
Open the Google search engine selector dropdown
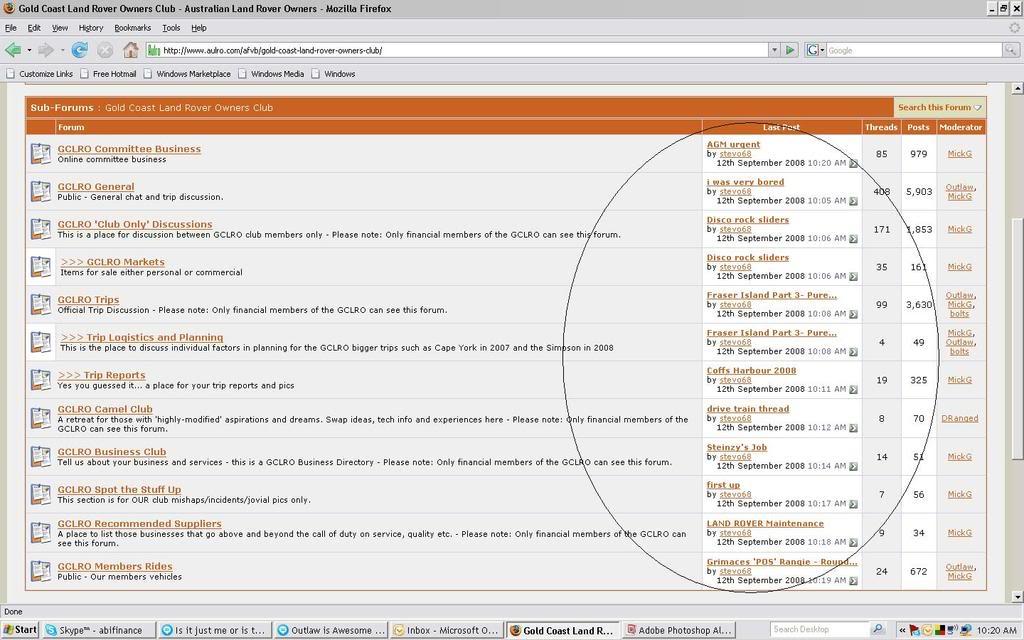(815, 49)
